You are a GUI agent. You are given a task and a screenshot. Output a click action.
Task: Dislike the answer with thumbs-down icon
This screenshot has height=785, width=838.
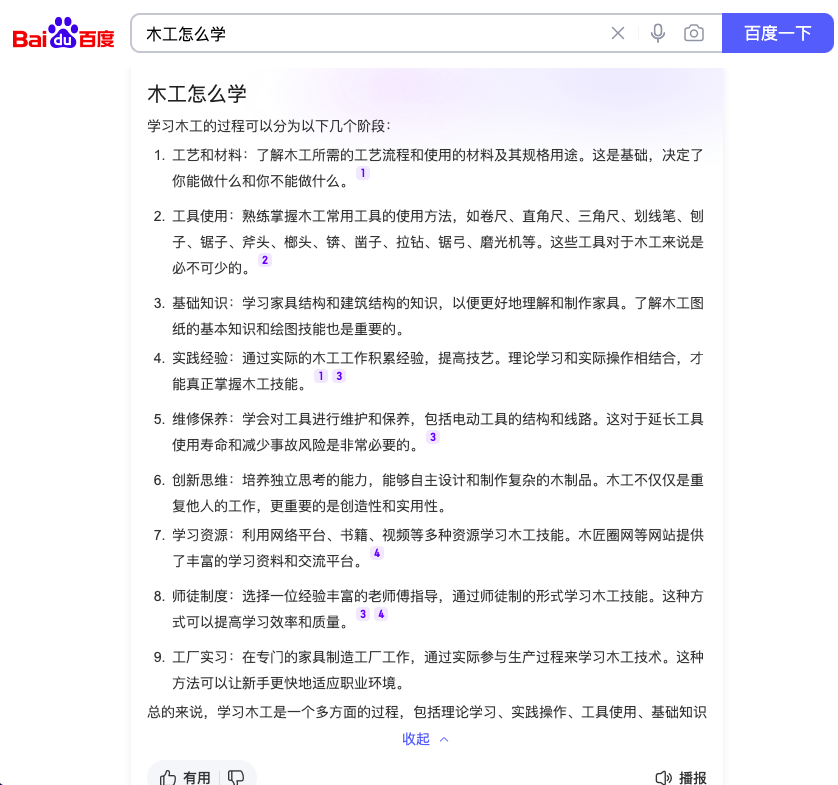click(236, 778)
